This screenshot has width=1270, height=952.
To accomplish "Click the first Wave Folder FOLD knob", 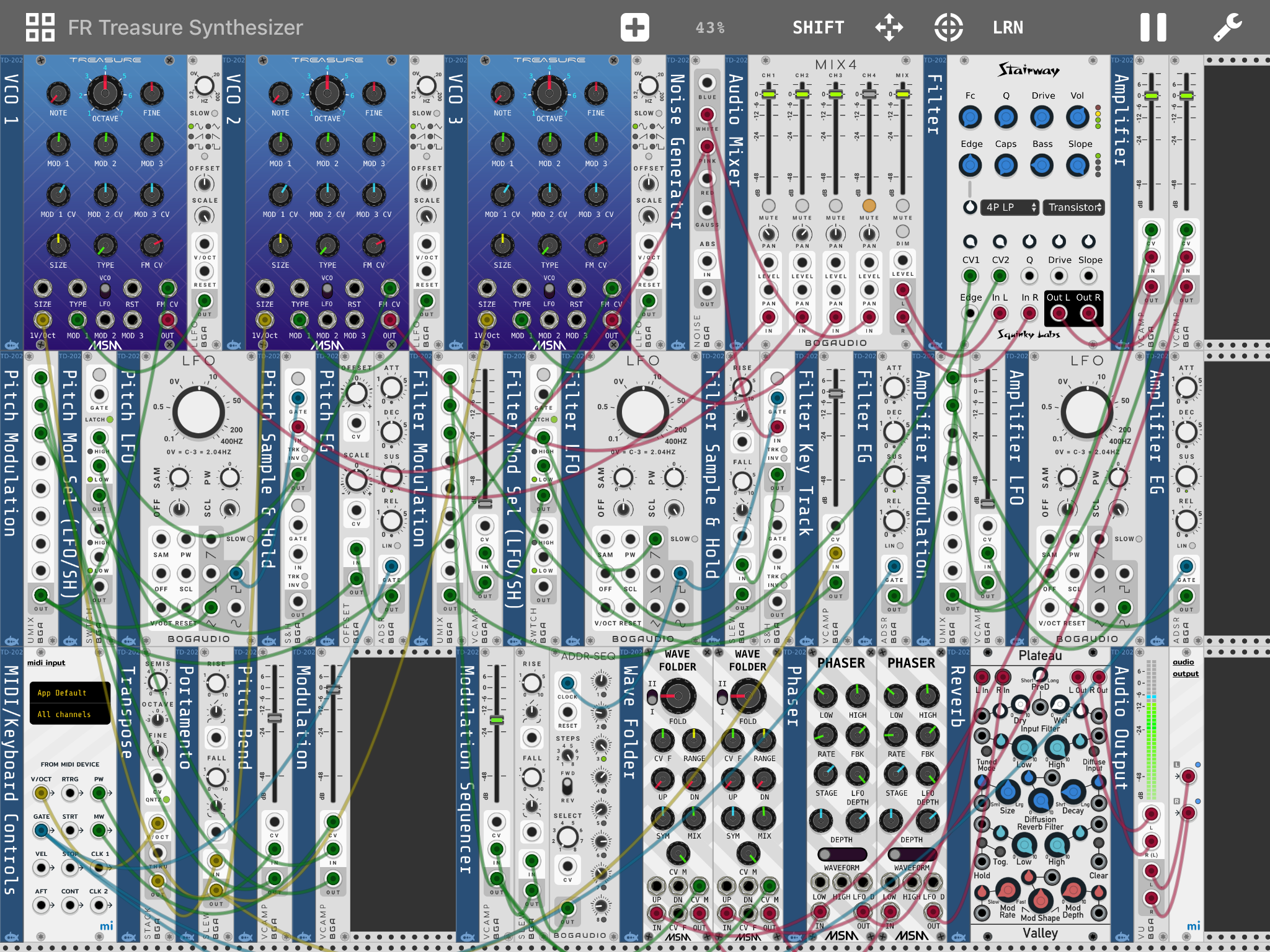I will pos(677,696).
